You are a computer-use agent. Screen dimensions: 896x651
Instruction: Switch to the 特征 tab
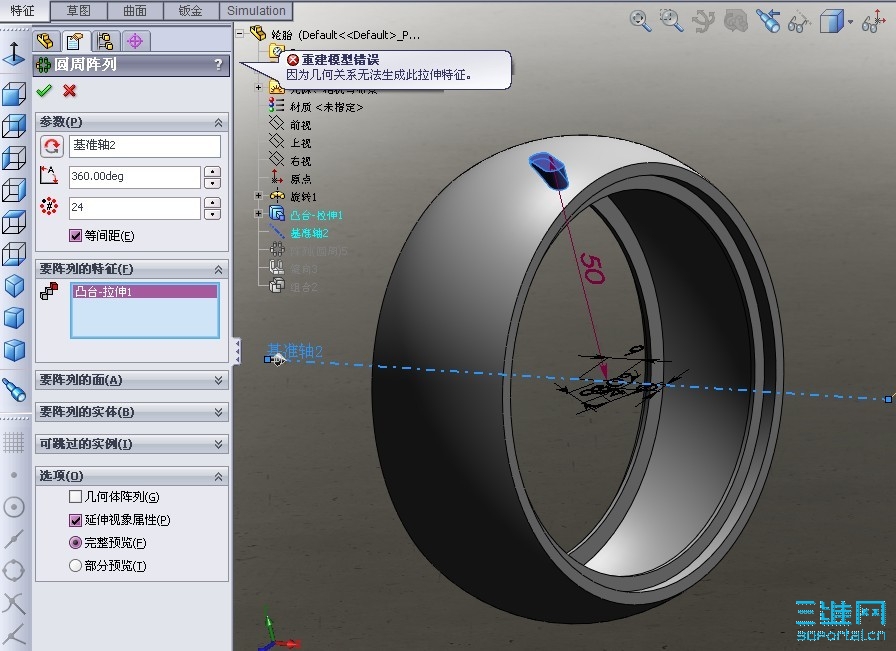click(x=23, y=11)
